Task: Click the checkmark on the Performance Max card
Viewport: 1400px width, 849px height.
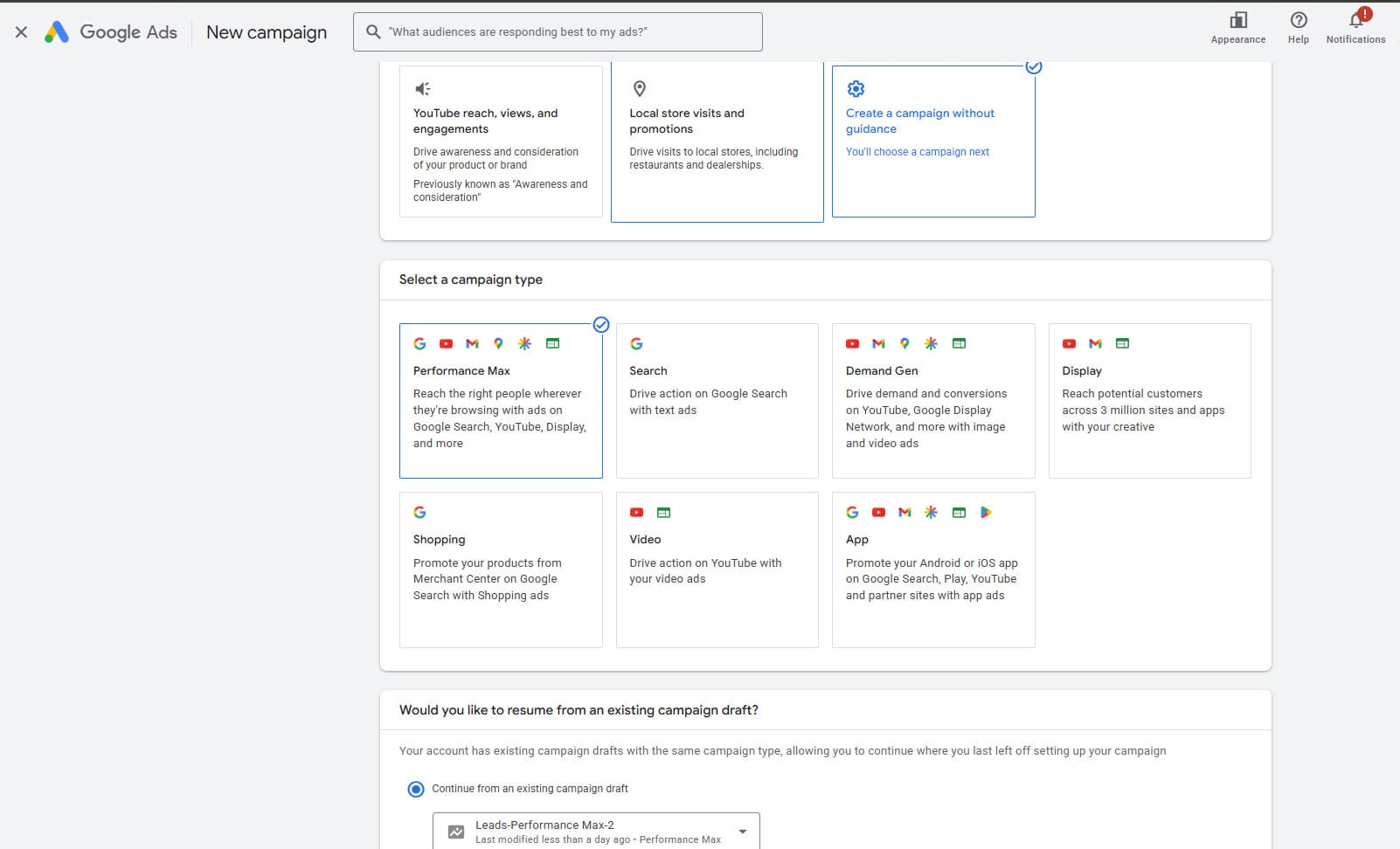Action: [x=601, y=325]
